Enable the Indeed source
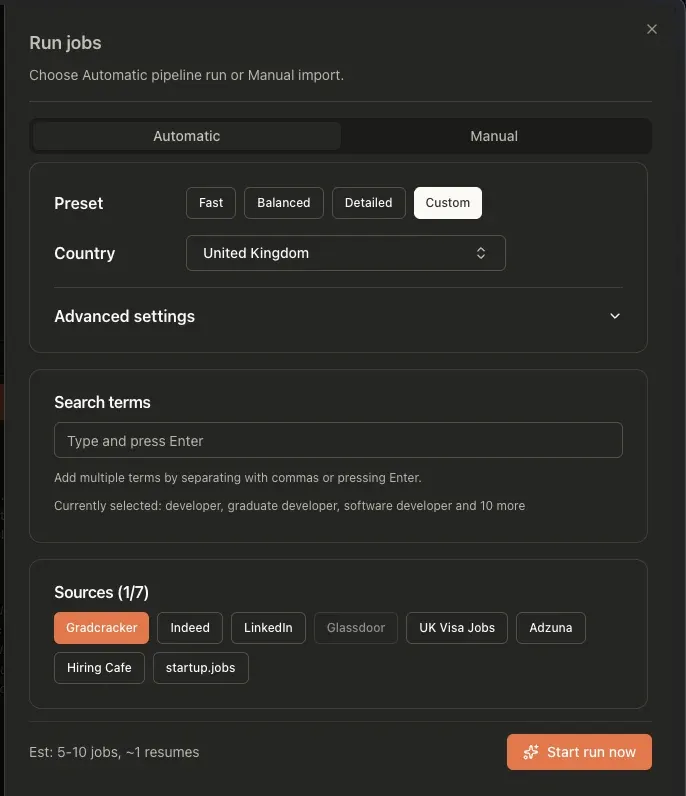 coord(190,628)
